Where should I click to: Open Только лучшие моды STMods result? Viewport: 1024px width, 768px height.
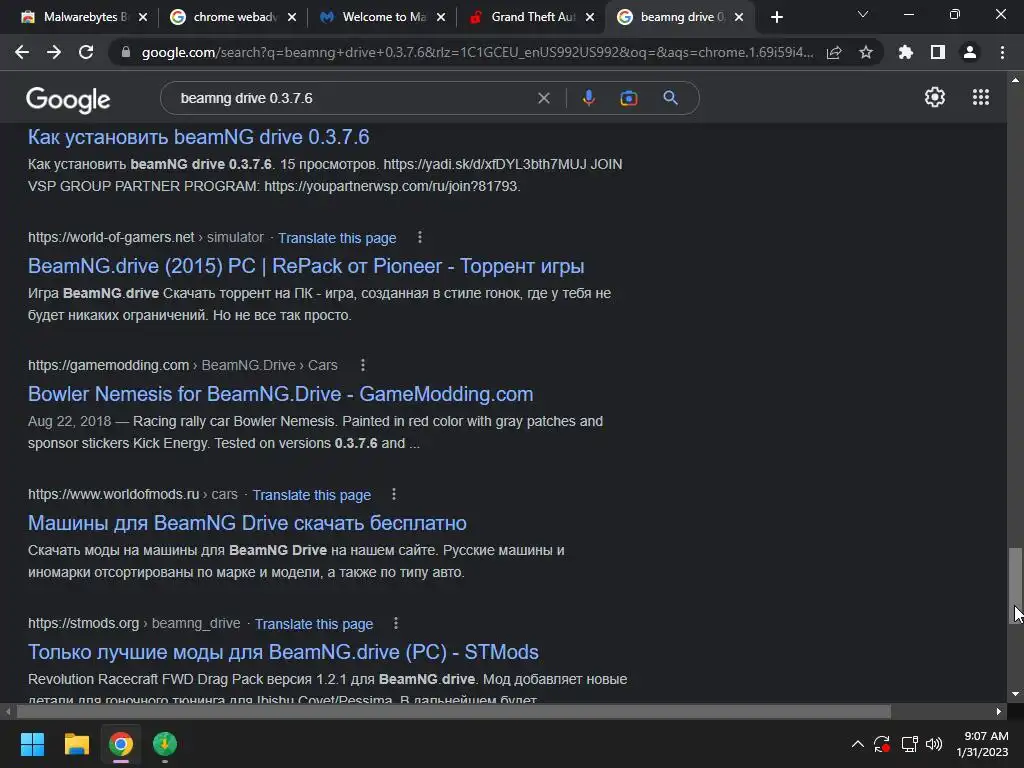click(283, 652)
